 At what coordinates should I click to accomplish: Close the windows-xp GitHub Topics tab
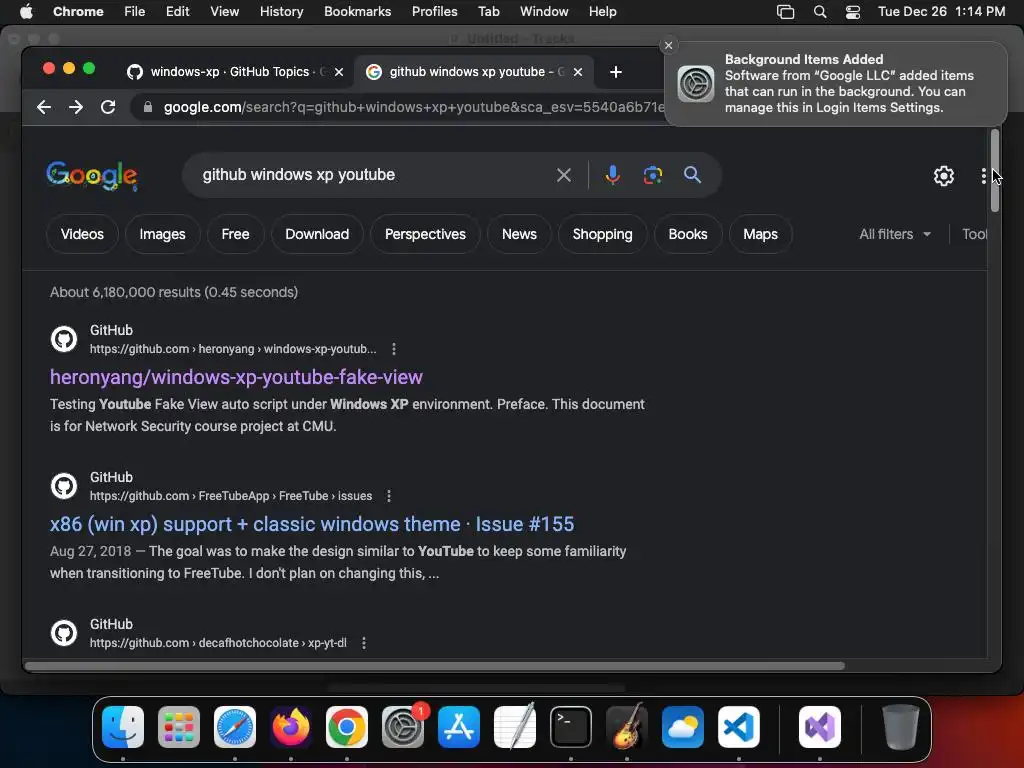(339, 72)
